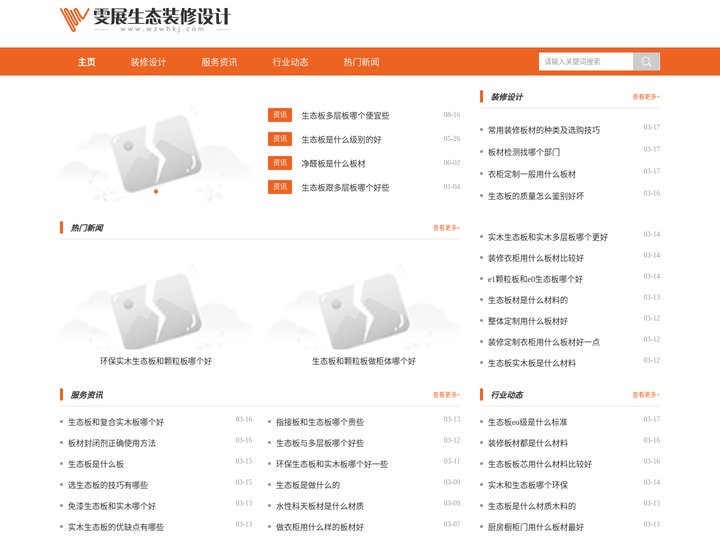The height and width of the screenshot is (540, 720).
Task: Click the magnifier search icon button
Action: pyautogui.click(x=646, y=62)
